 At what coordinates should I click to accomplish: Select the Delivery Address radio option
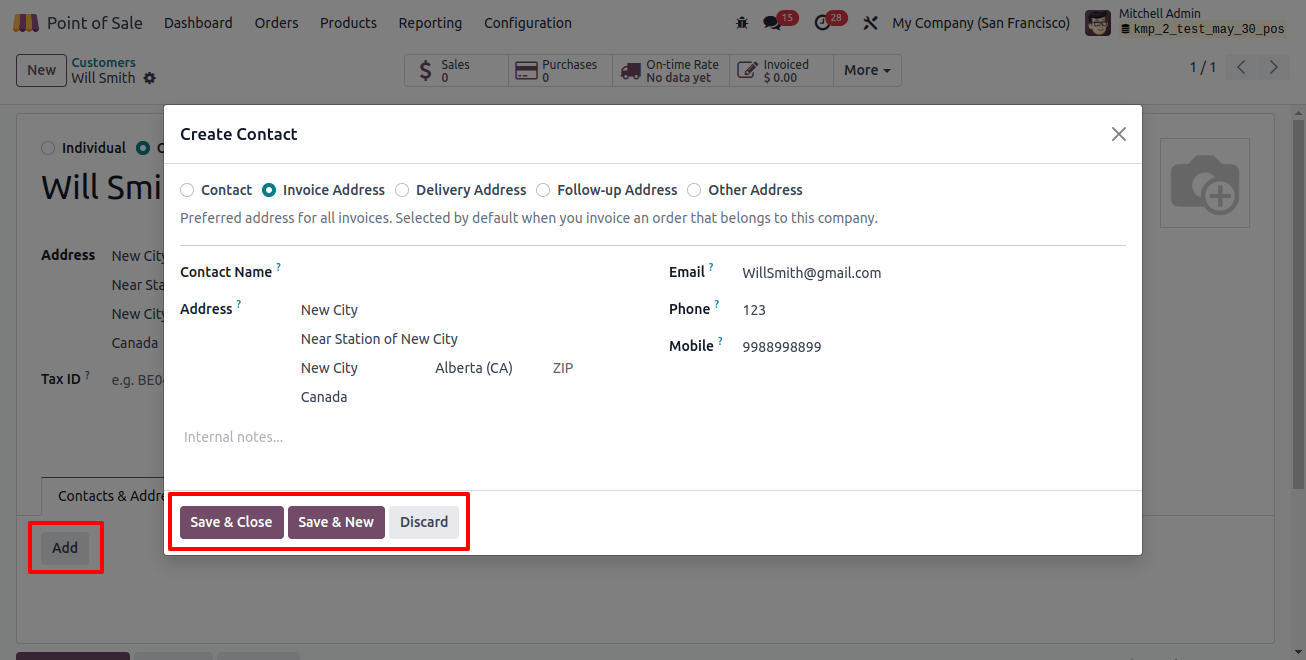tap(402, 190)
